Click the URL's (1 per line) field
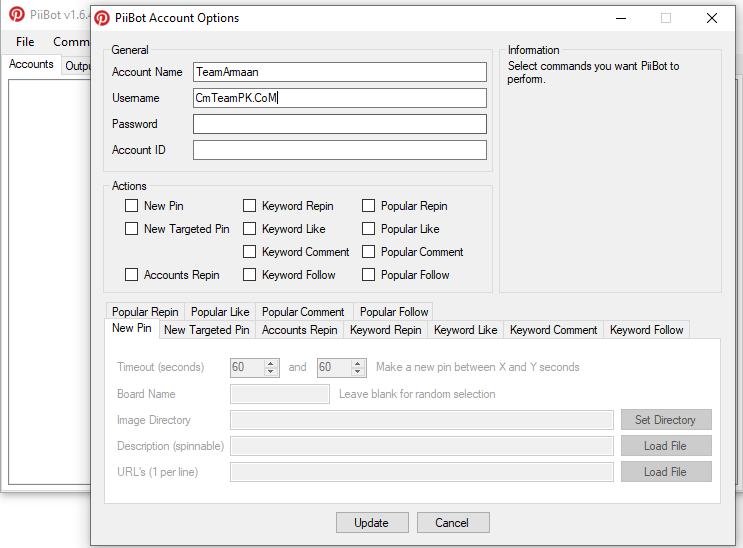 (422, 472)
